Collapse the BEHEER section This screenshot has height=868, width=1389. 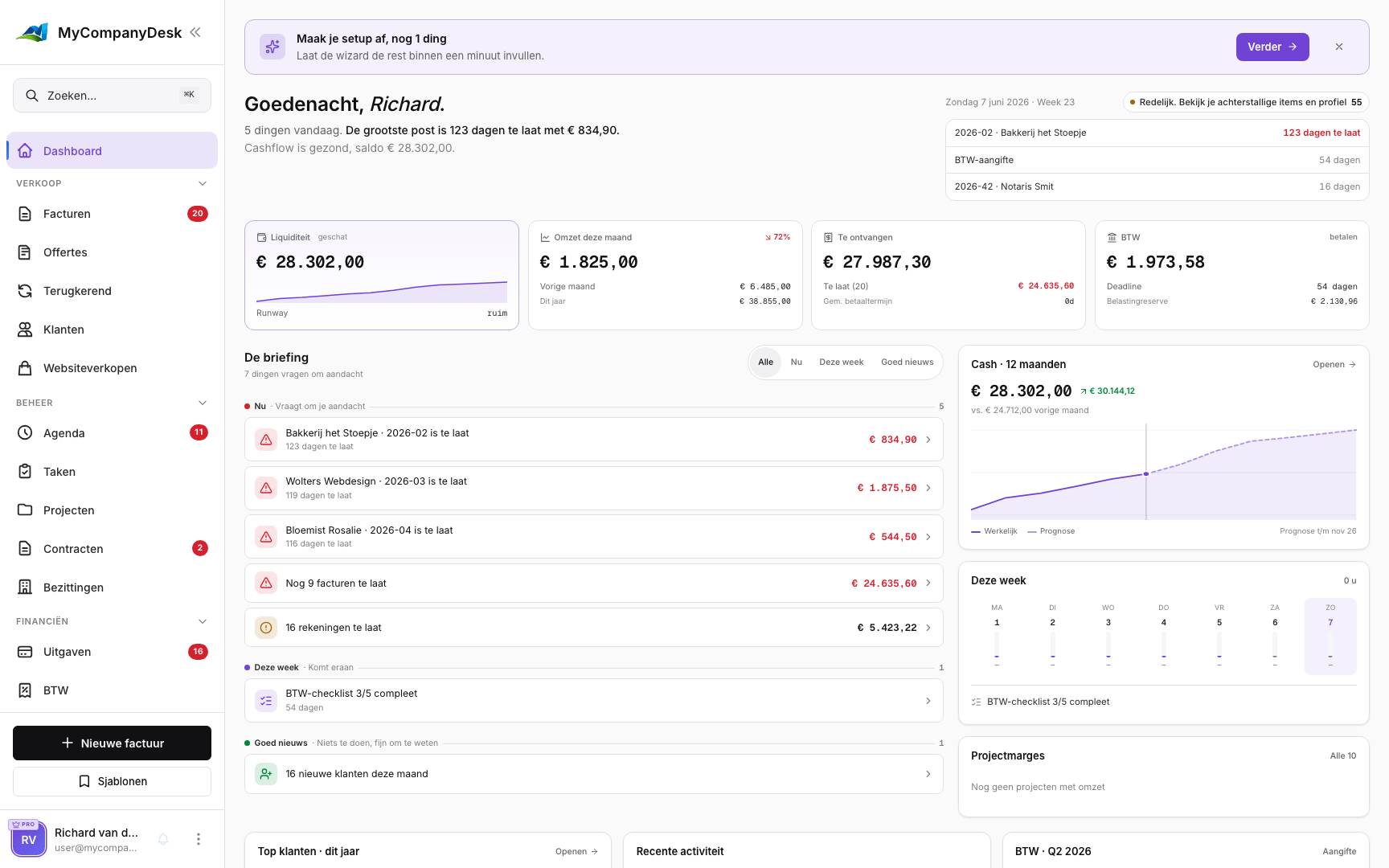pyautogui.click(x=203, y=403)
